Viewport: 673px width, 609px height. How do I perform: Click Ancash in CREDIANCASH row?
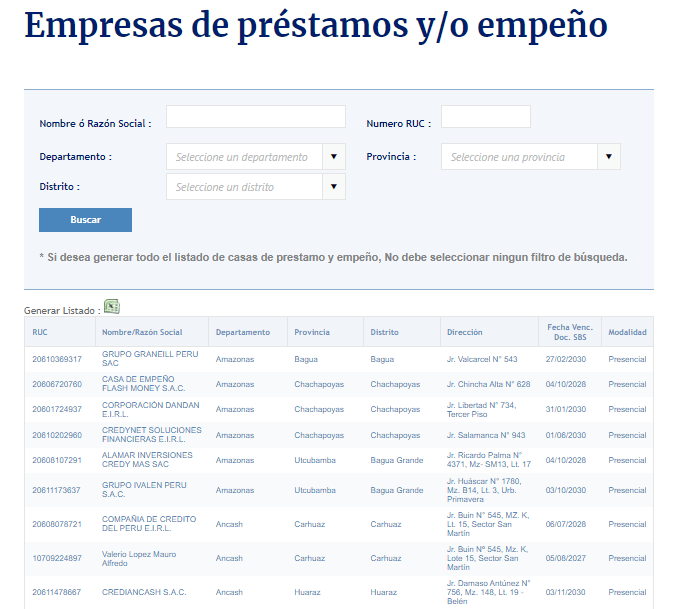(229, 592)
